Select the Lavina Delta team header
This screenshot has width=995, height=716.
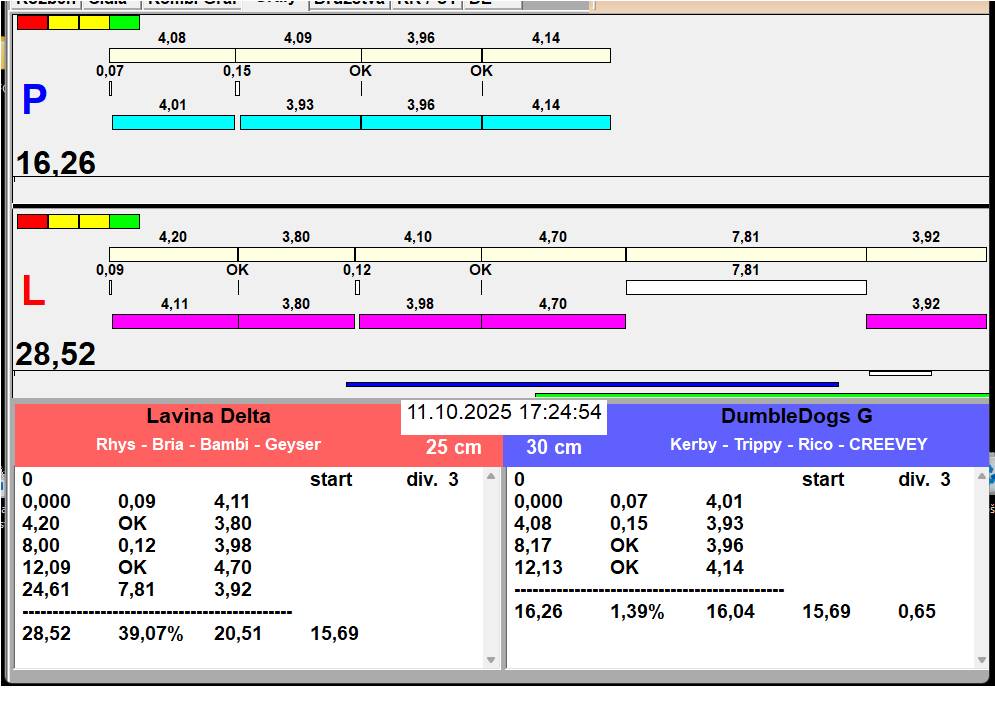pyautogui.click(x=208, y=417)
